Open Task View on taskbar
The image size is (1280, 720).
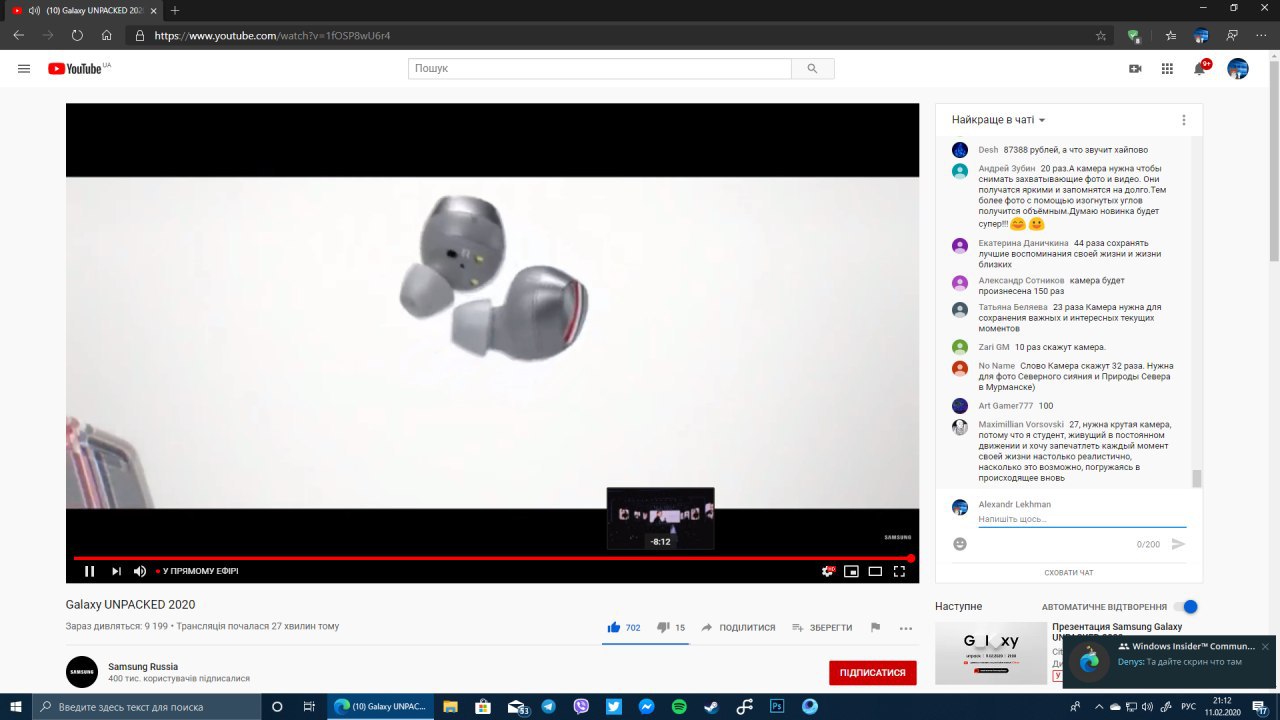pos(310,706)
